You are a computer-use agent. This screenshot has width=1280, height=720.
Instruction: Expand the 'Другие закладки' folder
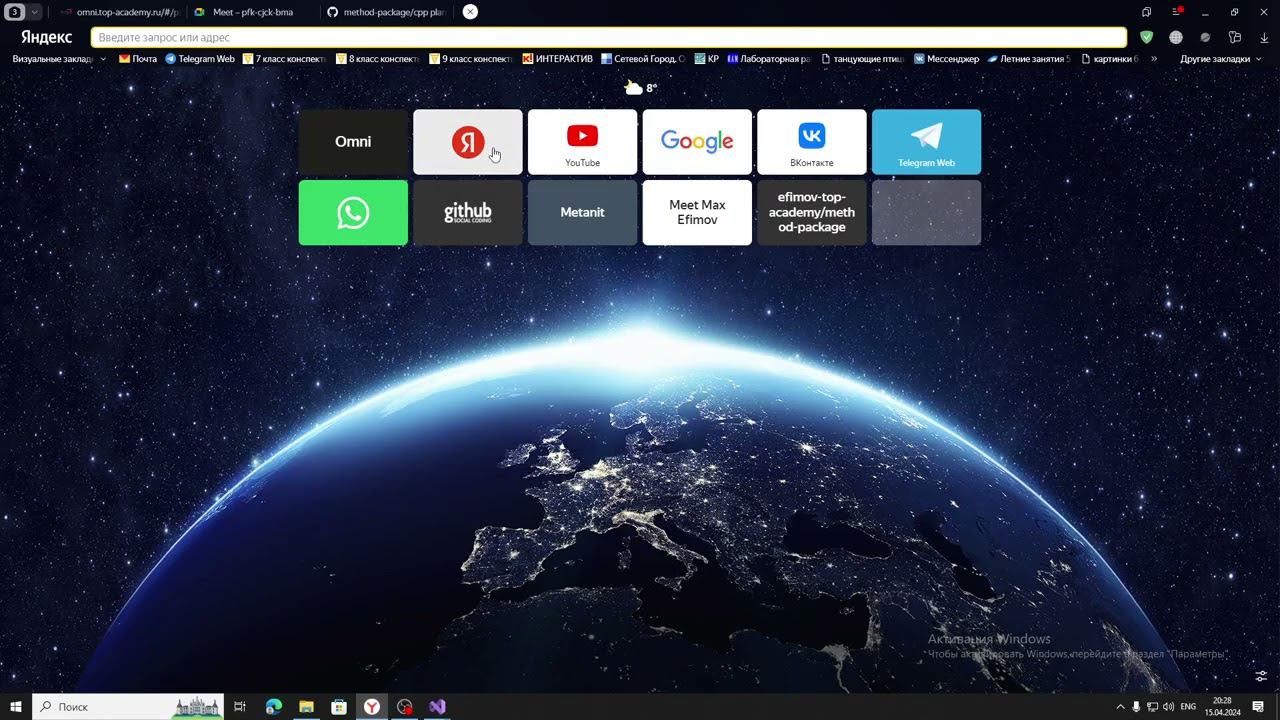(x=1220, y=59)
